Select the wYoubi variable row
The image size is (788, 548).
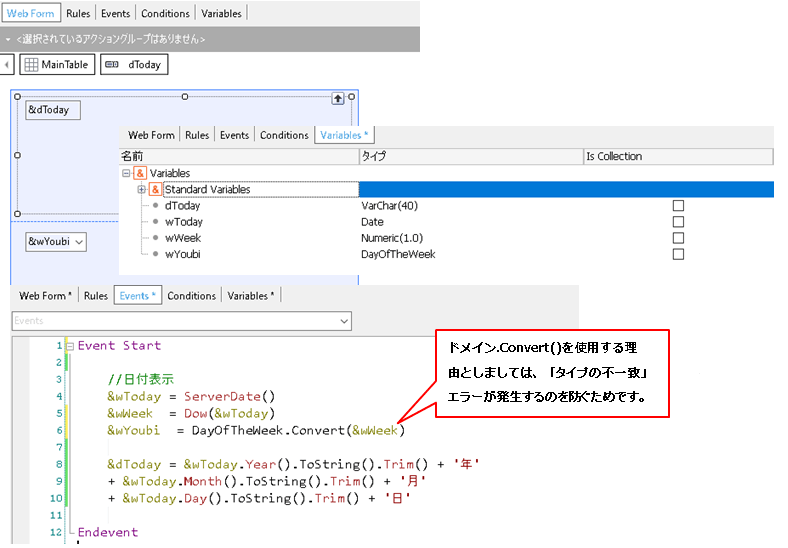tap(446, 254)
